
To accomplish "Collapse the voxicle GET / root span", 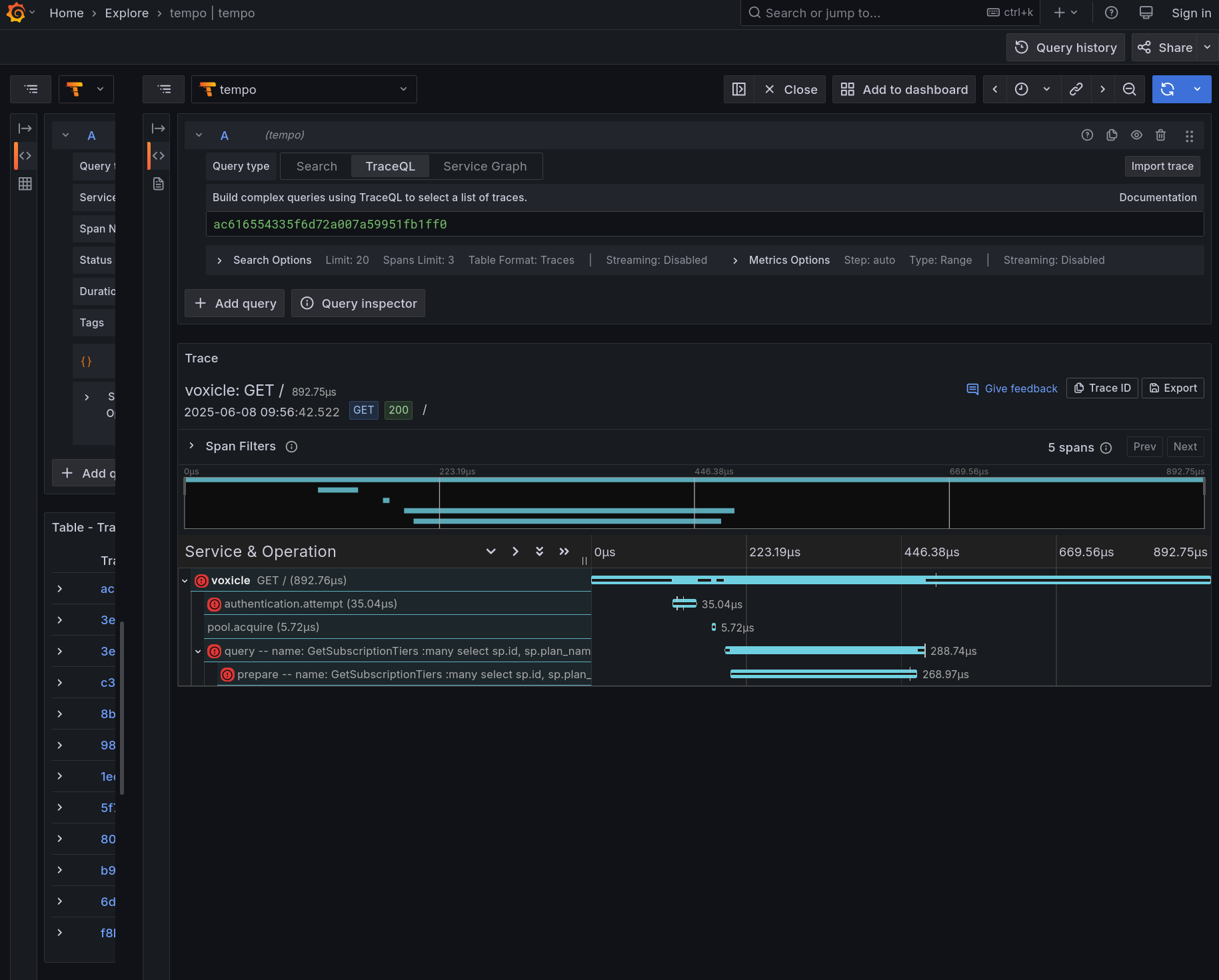I will 185,581.
